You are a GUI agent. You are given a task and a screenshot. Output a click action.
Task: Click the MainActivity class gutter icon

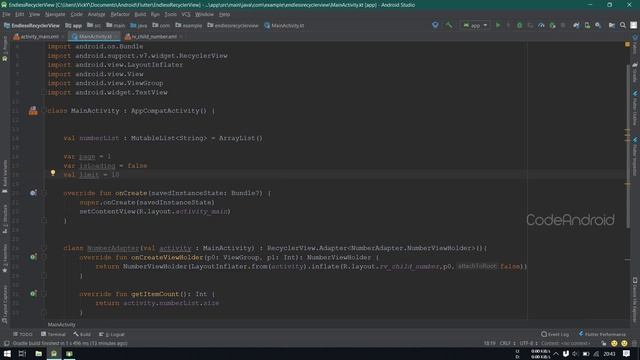point(33,110)
